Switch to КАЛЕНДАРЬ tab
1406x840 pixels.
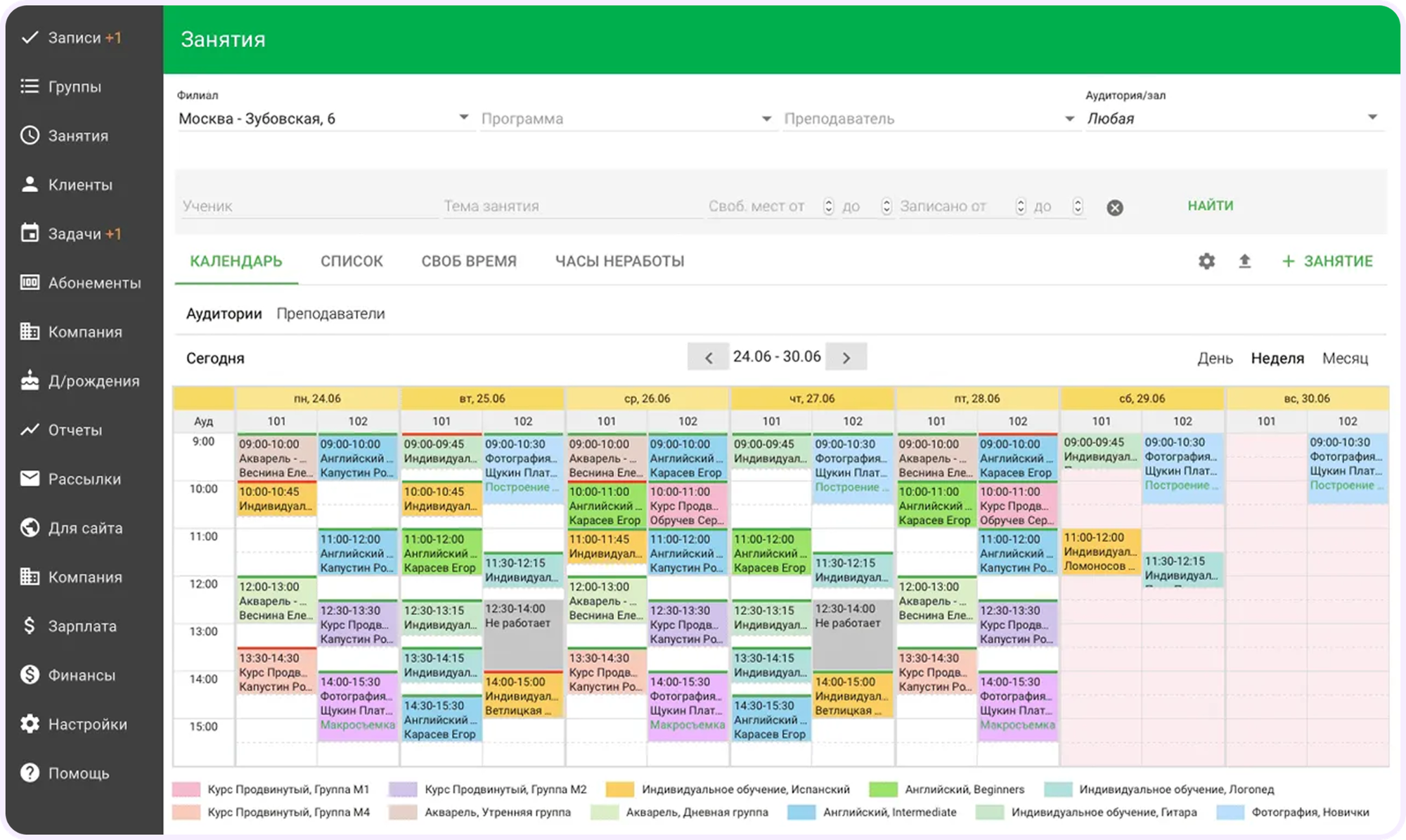pyautogui.click(x=236, y=261)
